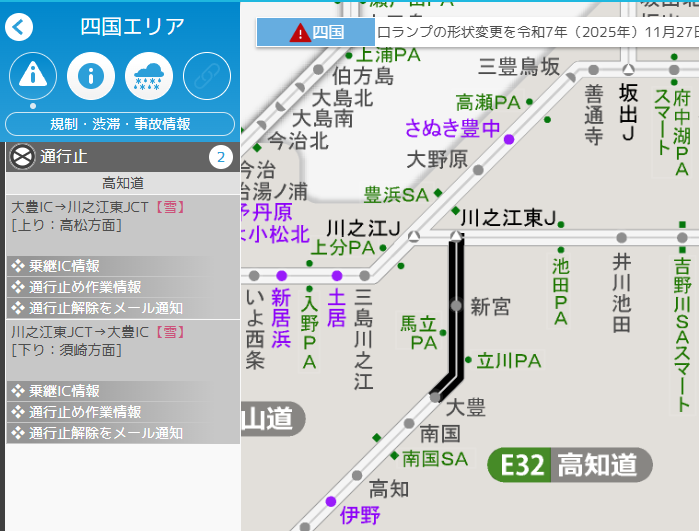Click the 大豊 interchange marker
Image resolution: width=699 pixels, height=531 pixels.
[x=435, y=397]
